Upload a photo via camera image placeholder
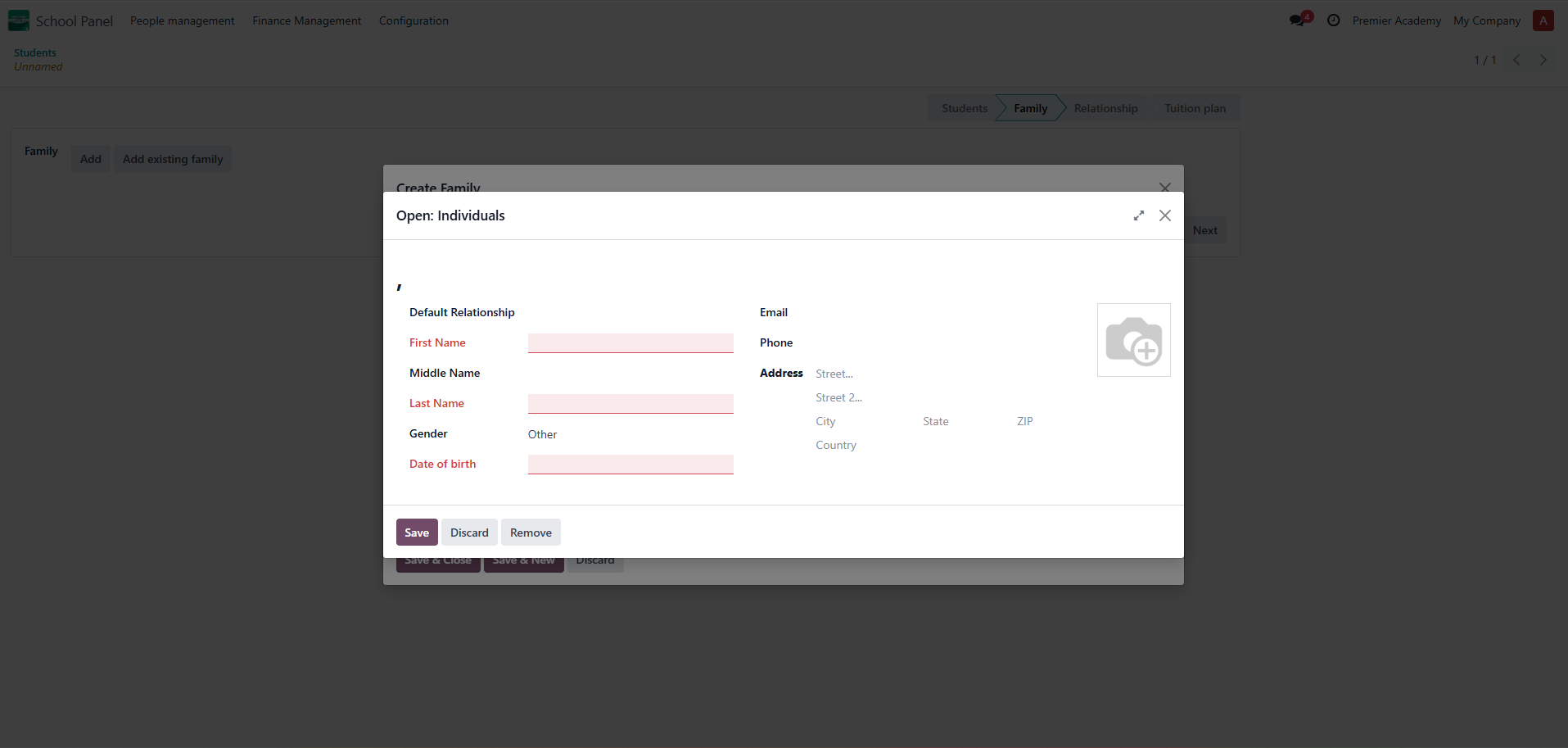 coord(1133,340)
